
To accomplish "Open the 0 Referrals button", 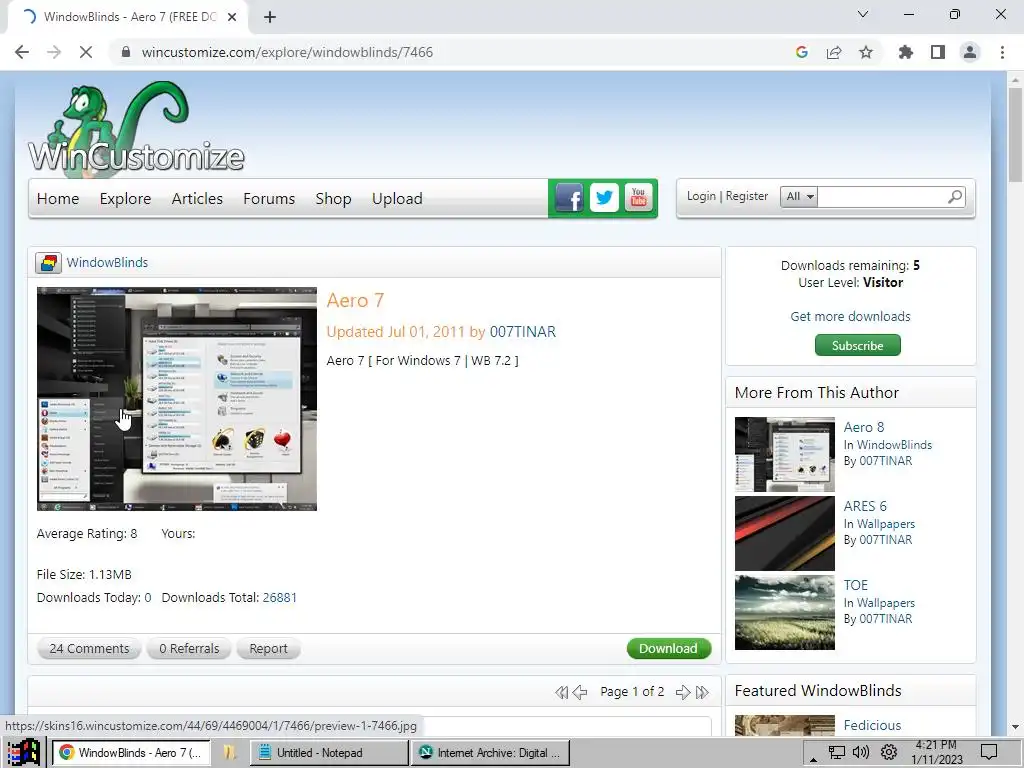I will click(189, 648).
